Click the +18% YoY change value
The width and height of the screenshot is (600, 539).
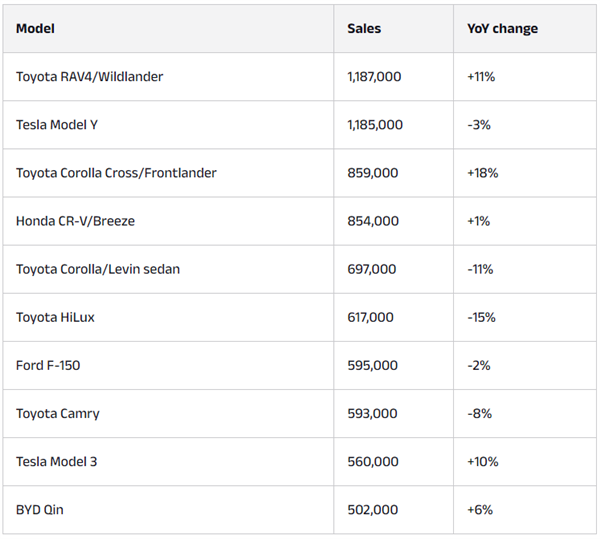tap(482, 173)
